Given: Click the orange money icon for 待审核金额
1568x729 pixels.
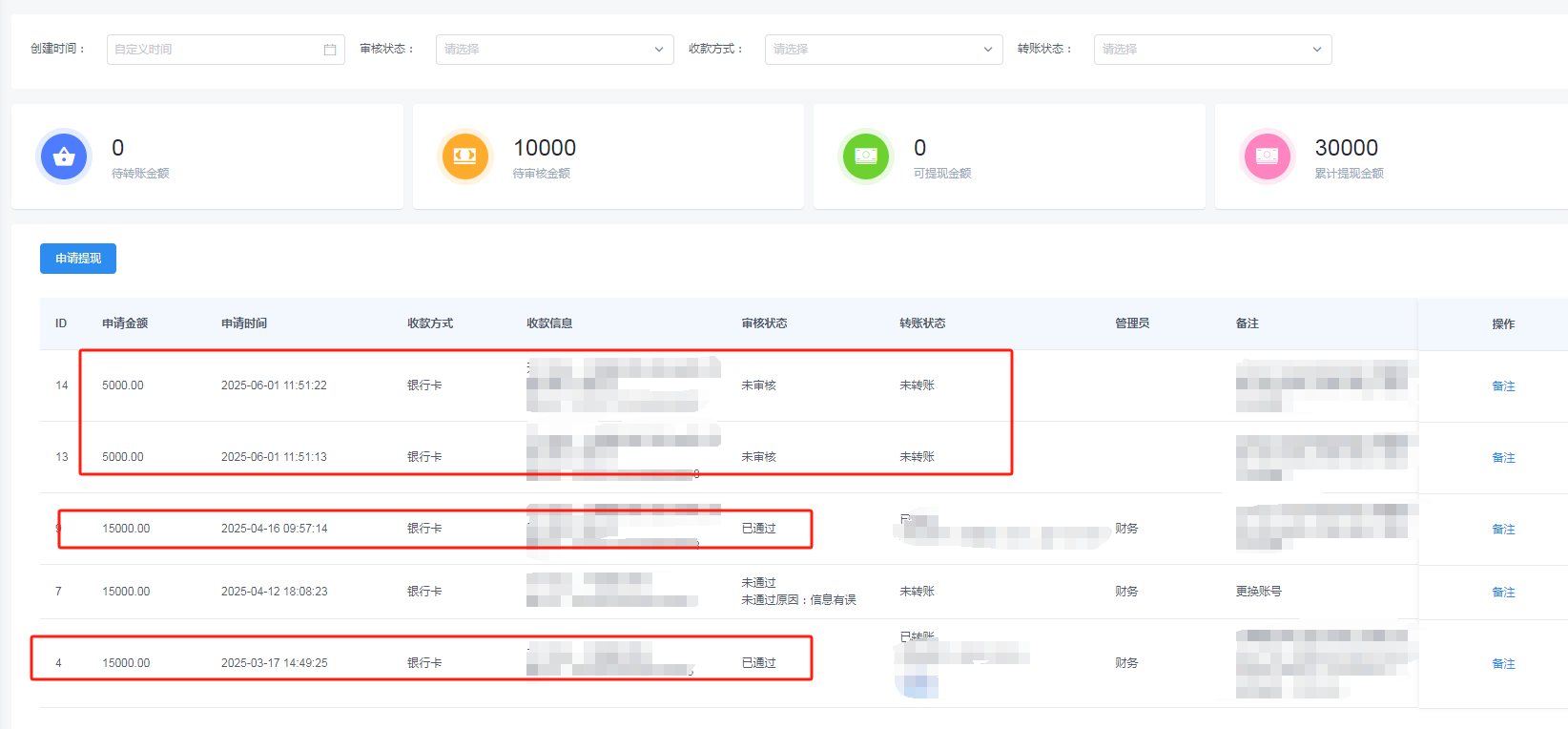Looking at the screenshot, I should [x=464, y=156].
